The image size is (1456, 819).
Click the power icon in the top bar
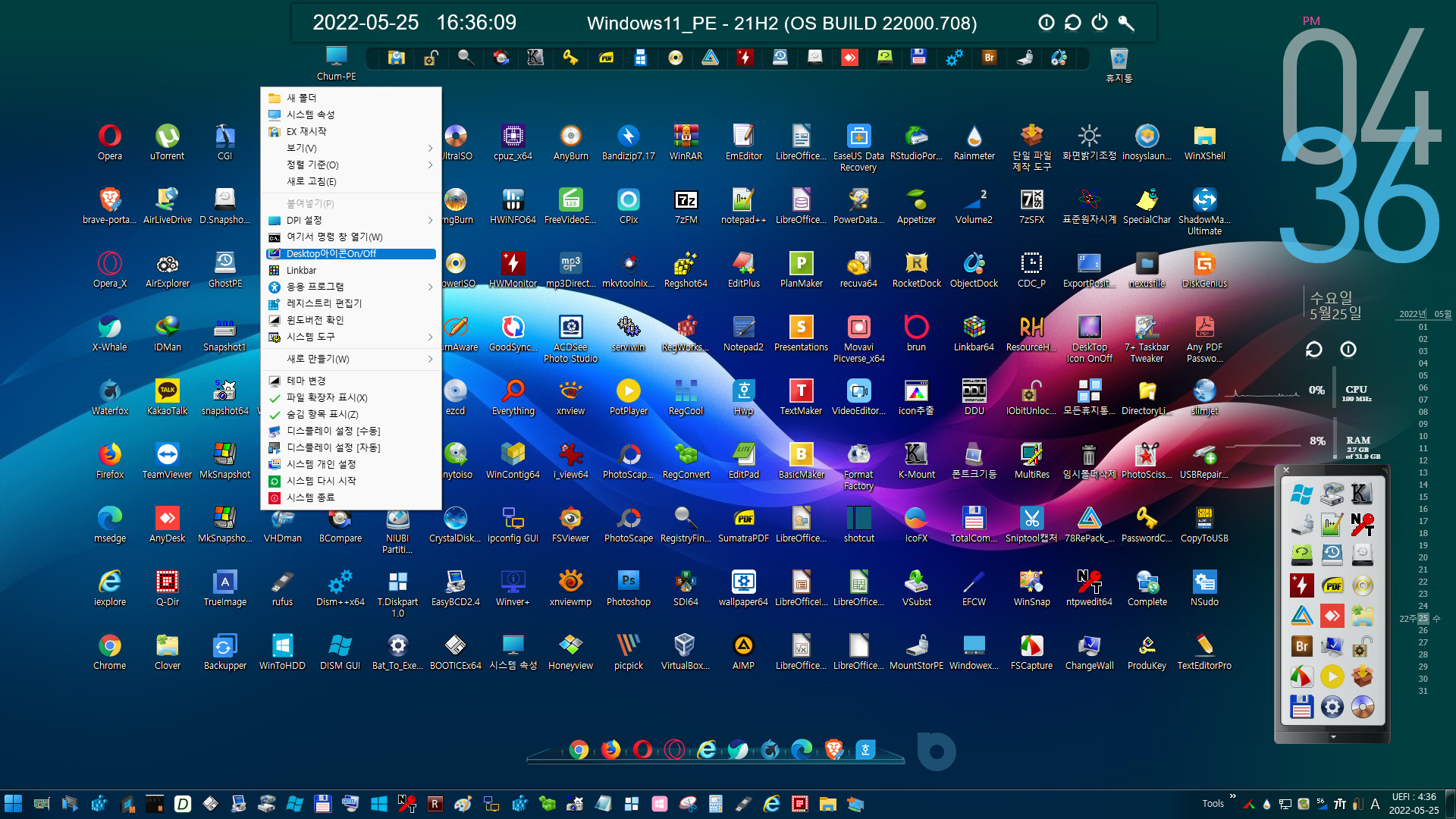[x=1100, y=23]
